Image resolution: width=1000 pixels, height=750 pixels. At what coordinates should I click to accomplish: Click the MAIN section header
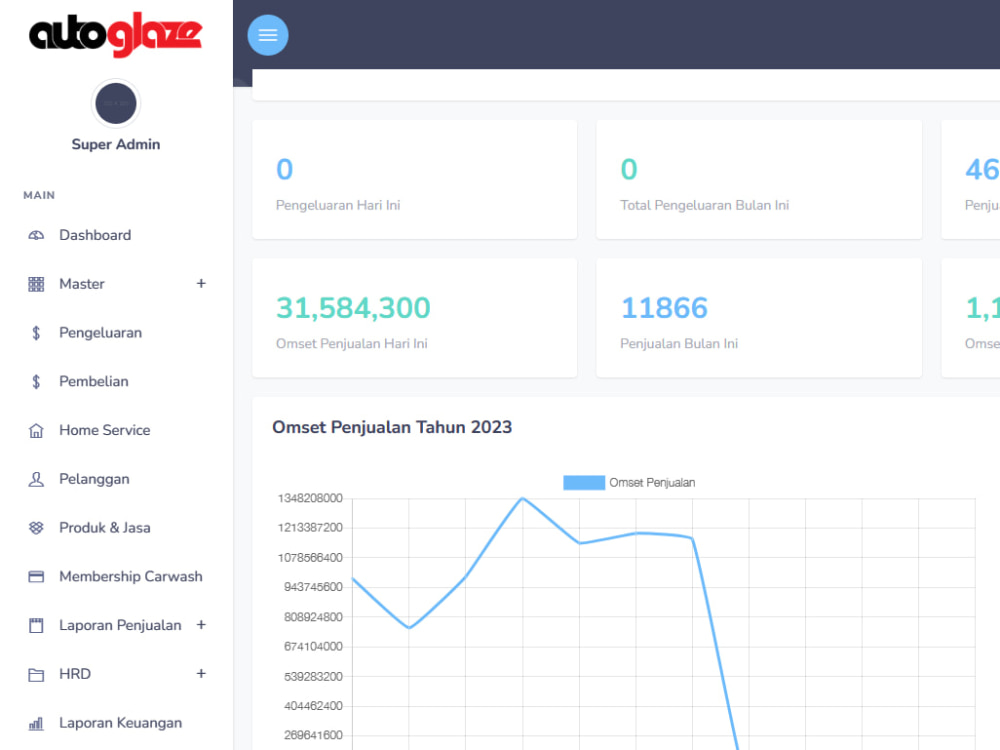click(x=39, y=195)
